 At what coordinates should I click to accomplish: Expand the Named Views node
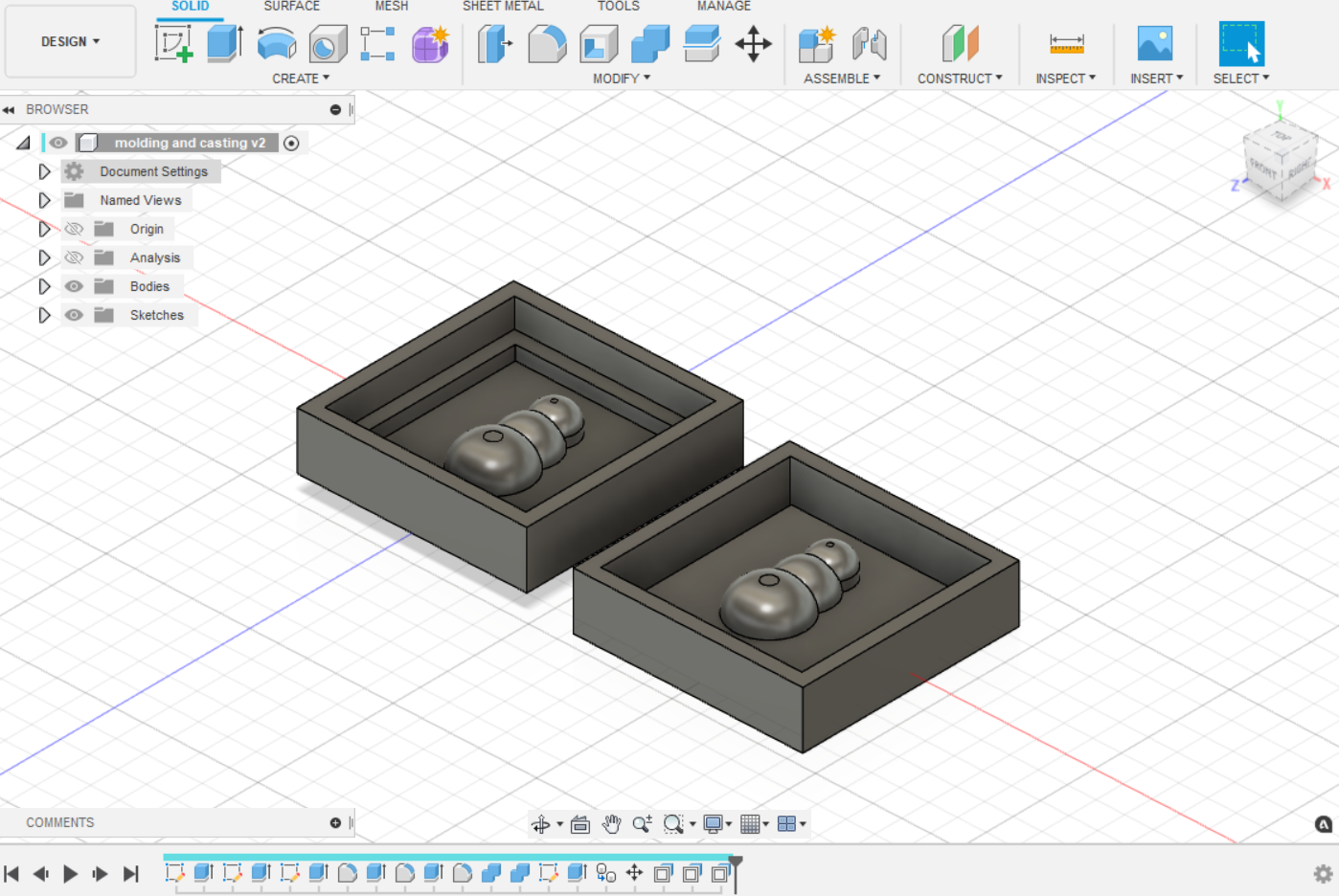44,200
